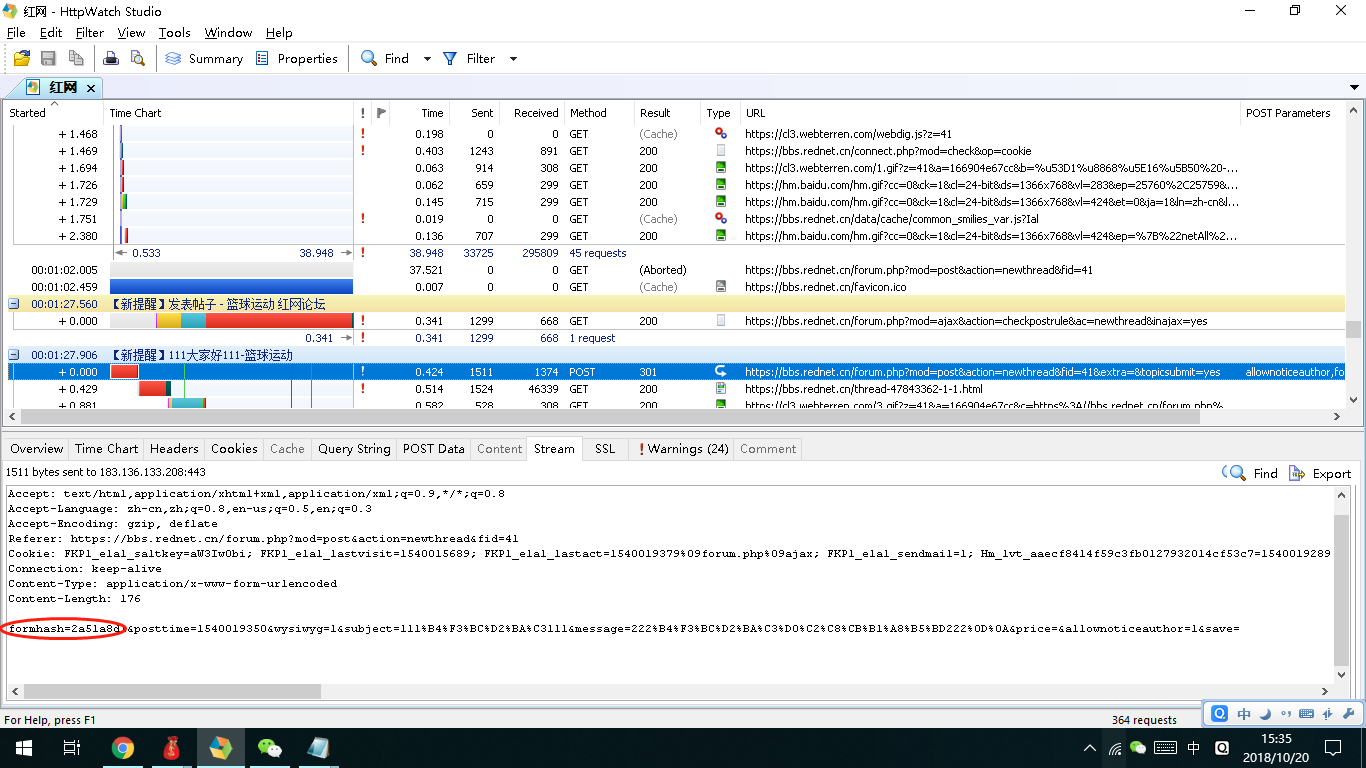This screenshot has height=768, width=1366.
Task: Open the Tools menu
Action: (x=174, y=33)
